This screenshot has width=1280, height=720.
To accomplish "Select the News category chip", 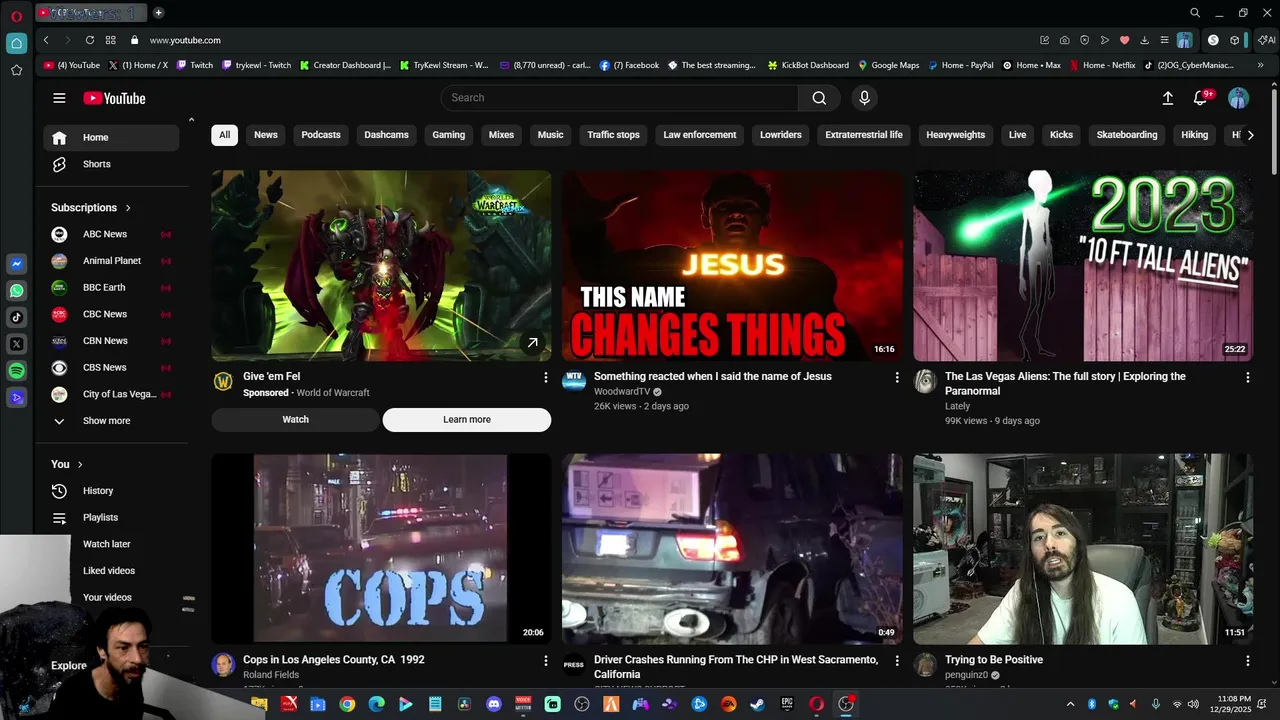I will [266, 135].
